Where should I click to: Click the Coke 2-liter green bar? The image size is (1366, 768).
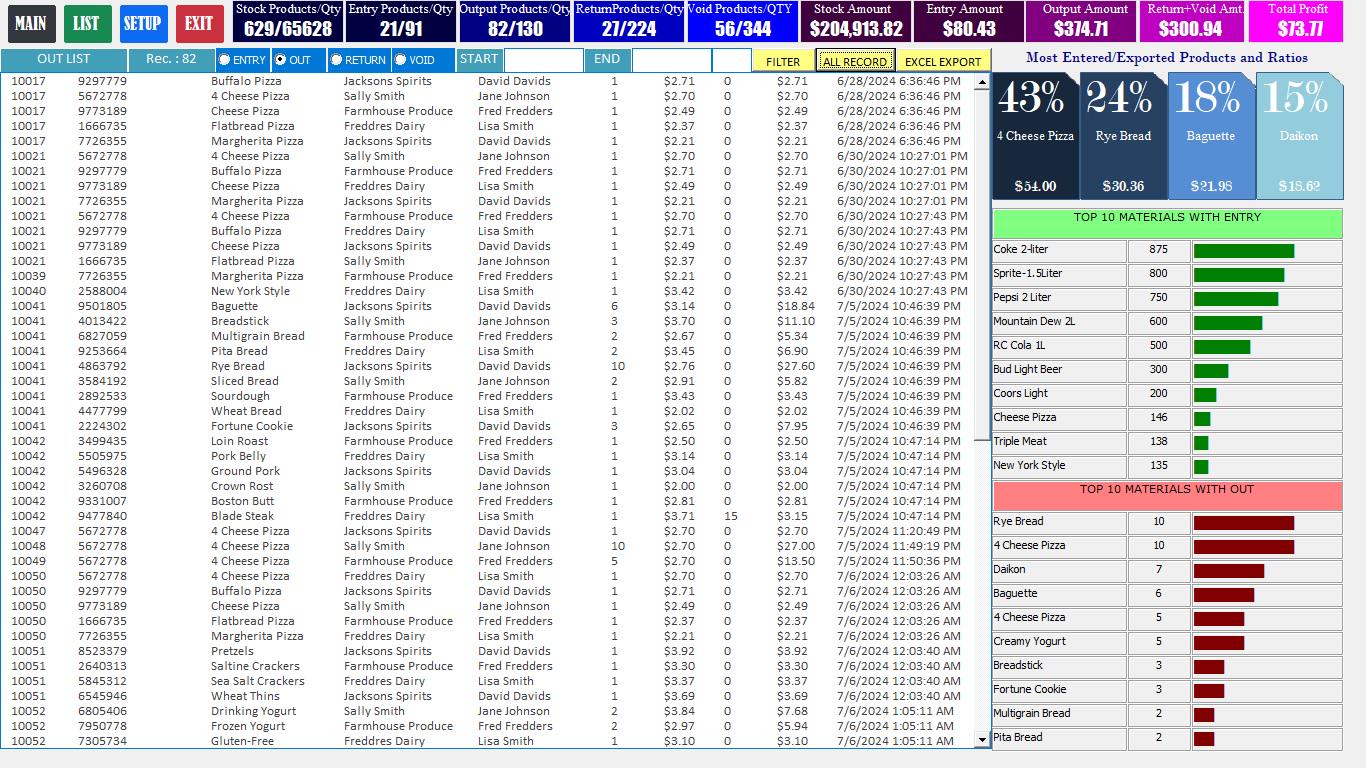(x=1244, y=251)
